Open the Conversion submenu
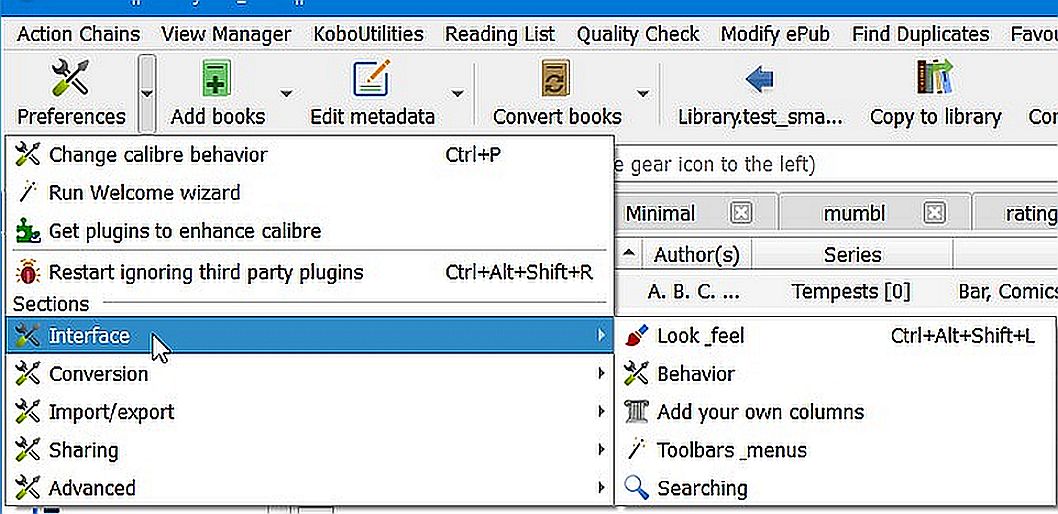Viewport: 1058px width, 514px height. 310,374
